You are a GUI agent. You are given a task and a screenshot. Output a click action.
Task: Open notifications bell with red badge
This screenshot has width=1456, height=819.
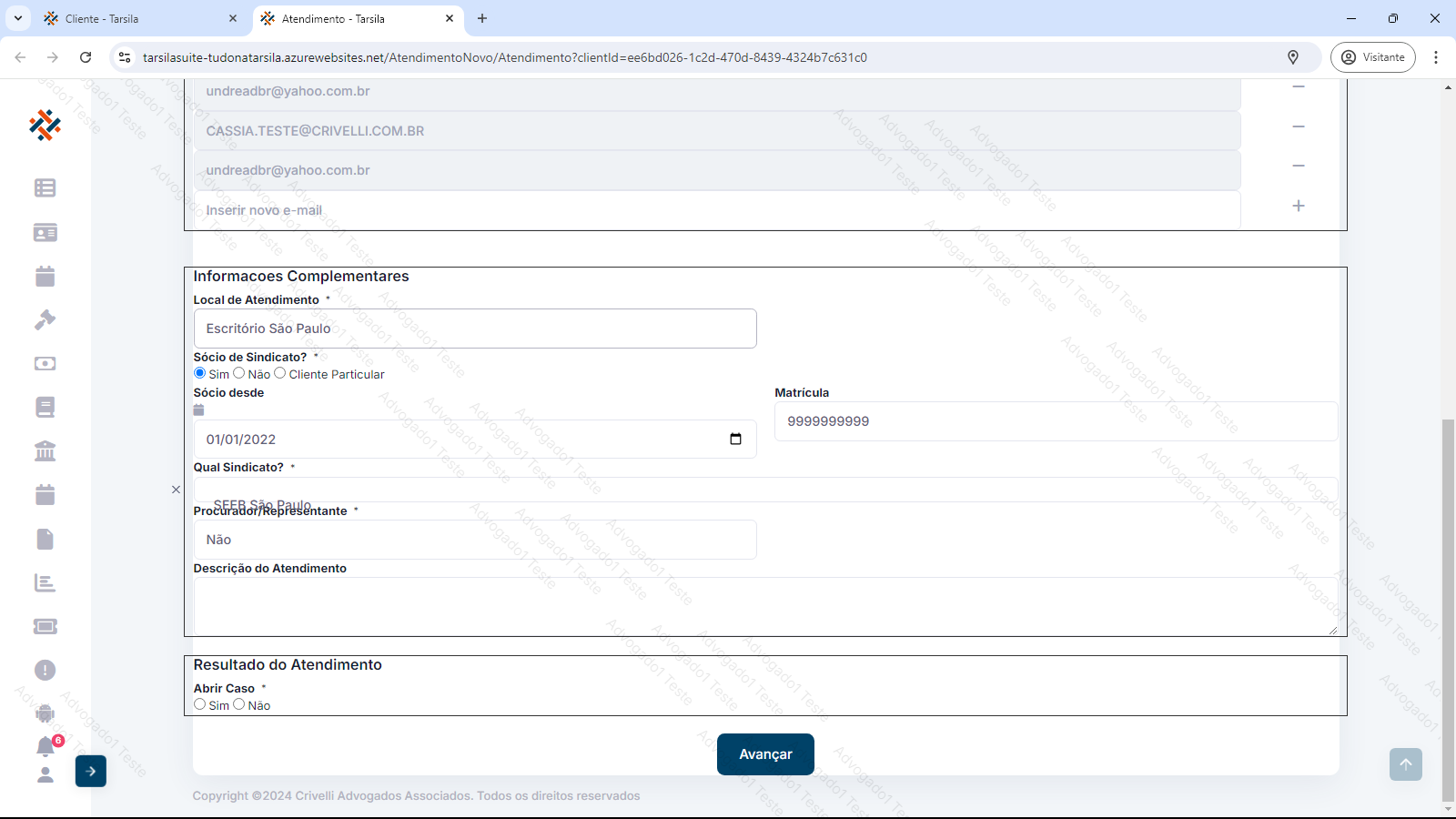[x=45, y=746]
